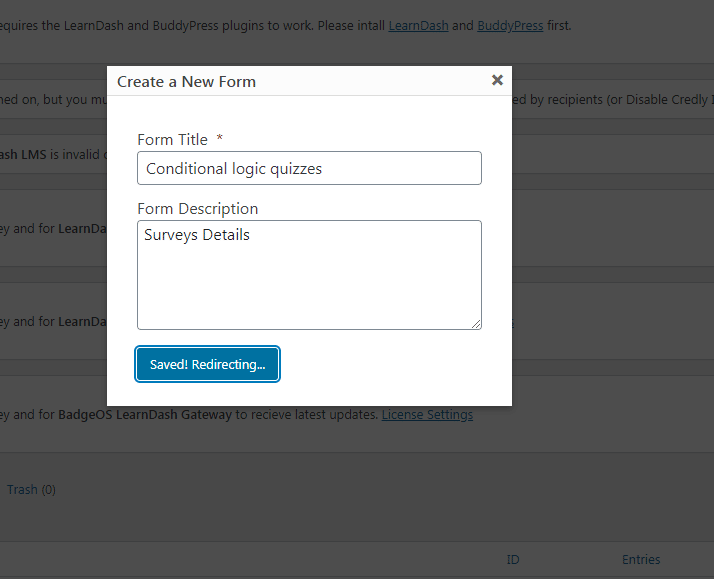Click the Form Description label

point(198,209)
